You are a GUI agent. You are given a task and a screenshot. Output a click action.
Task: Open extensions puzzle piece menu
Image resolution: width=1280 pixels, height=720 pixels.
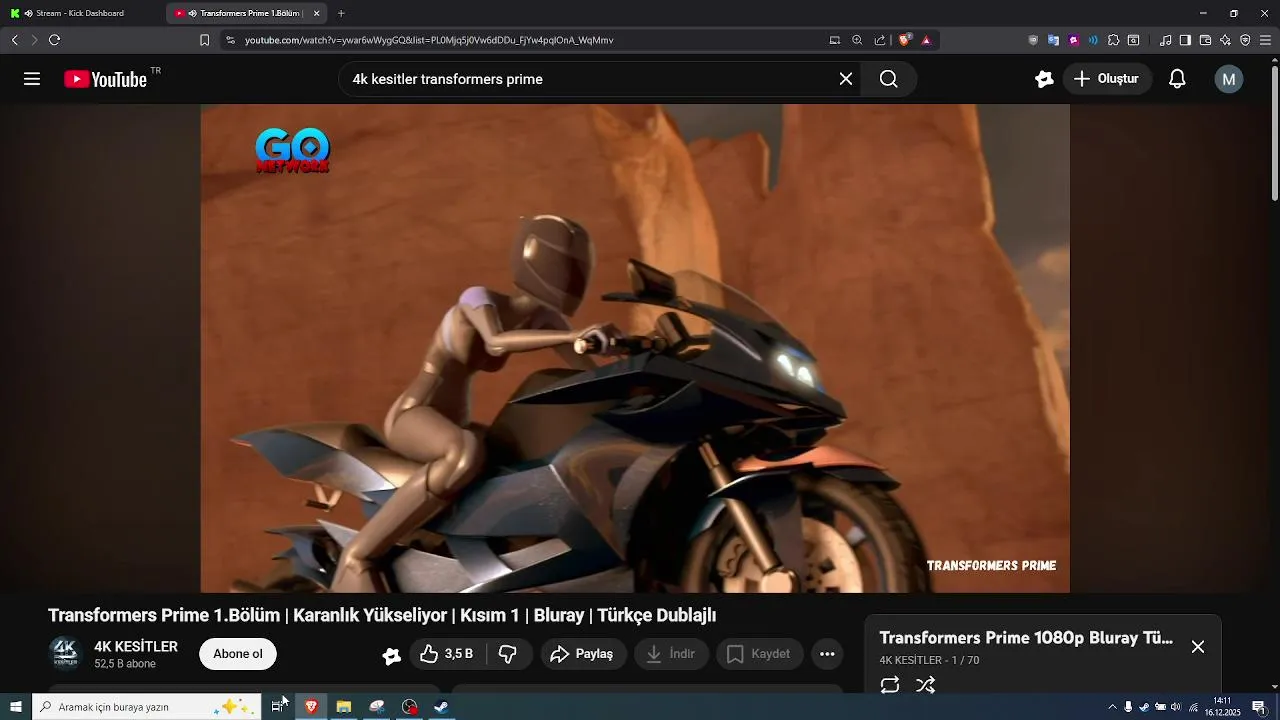pyautogui.click(x=1113, y=40)
